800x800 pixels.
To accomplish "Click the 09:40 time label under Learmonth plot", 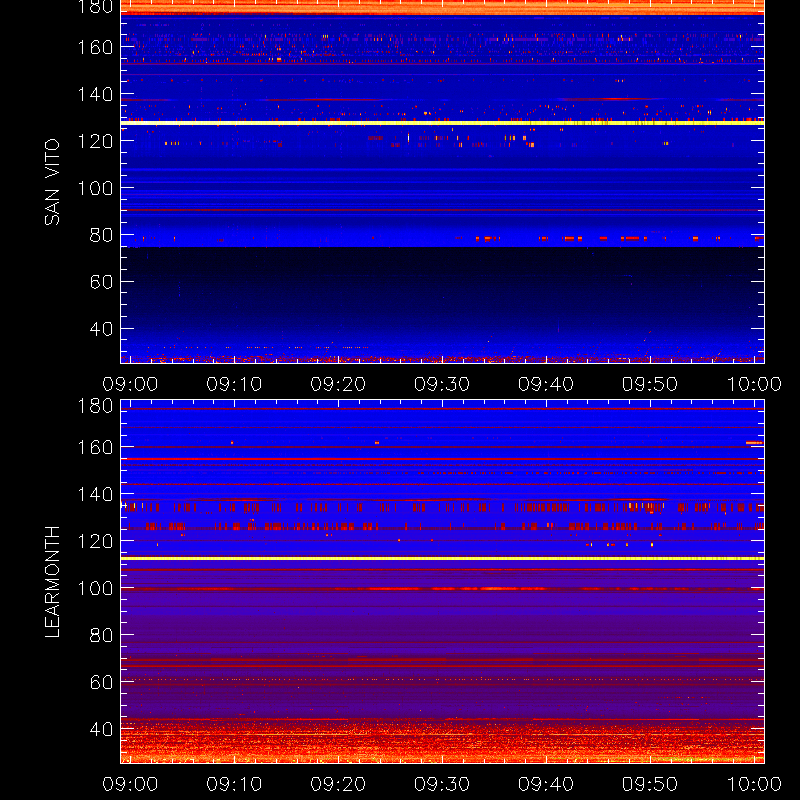I will [546, 784].
